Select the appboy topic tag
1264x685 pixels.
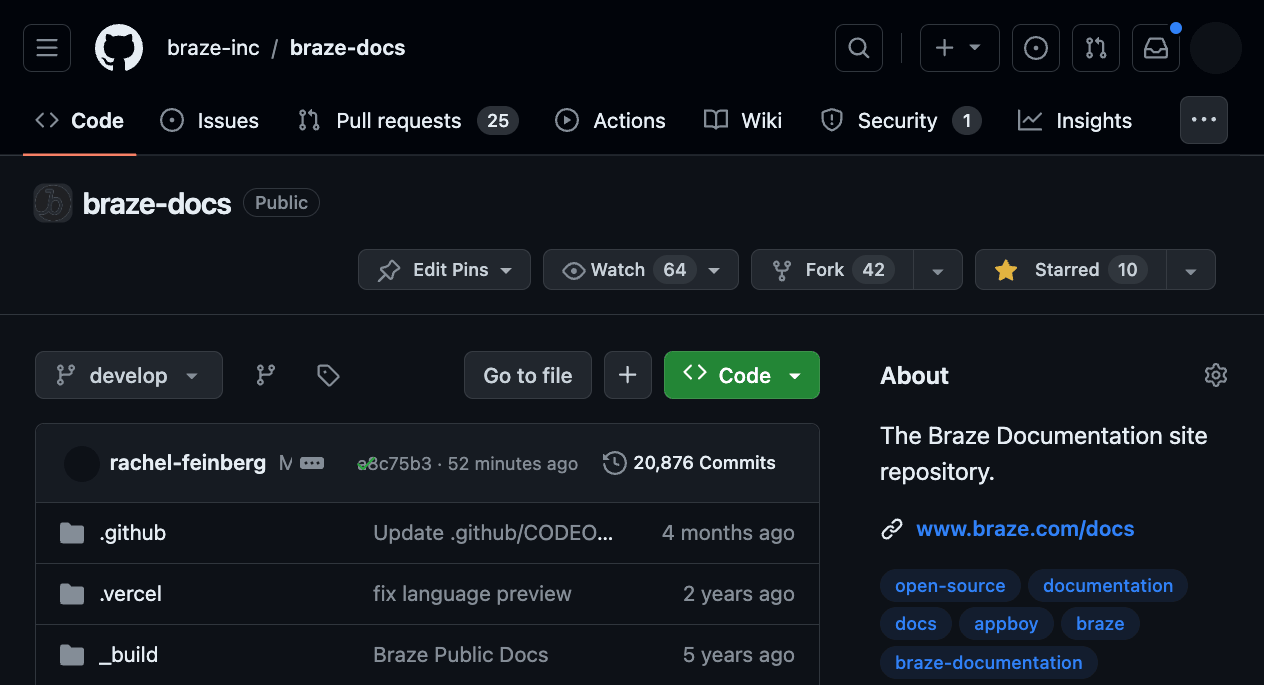[x=1006, y=624]
